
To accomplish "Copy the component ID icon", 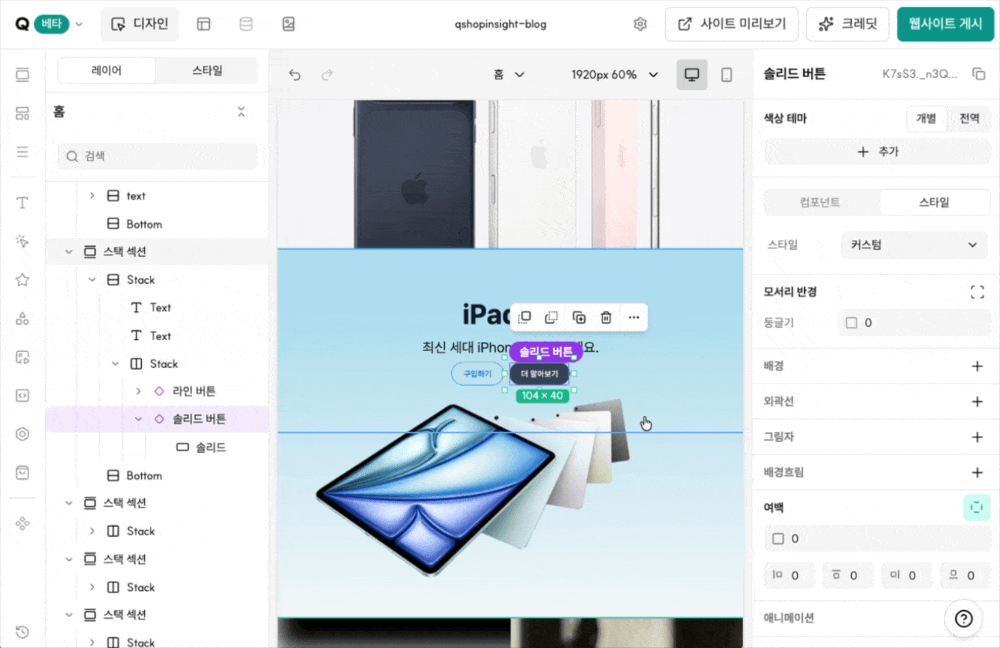I will tap(978, 73).
